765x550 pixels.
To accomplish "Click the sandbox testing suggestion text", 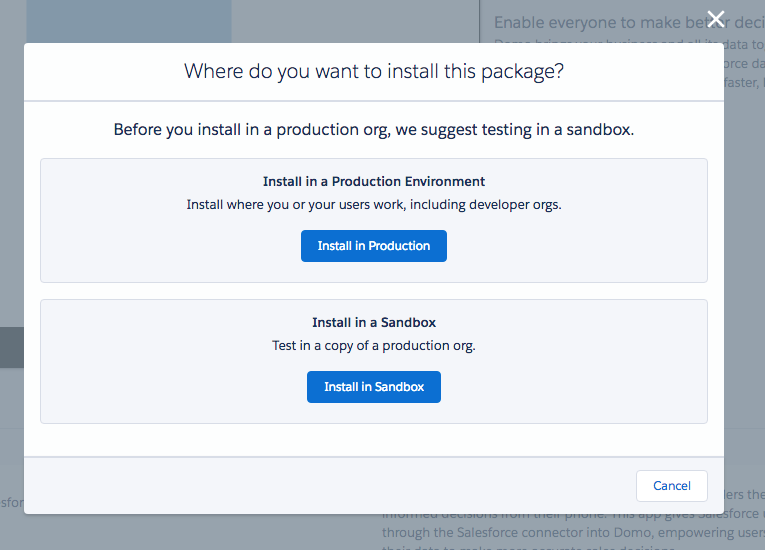I will [x=373, y=130].
